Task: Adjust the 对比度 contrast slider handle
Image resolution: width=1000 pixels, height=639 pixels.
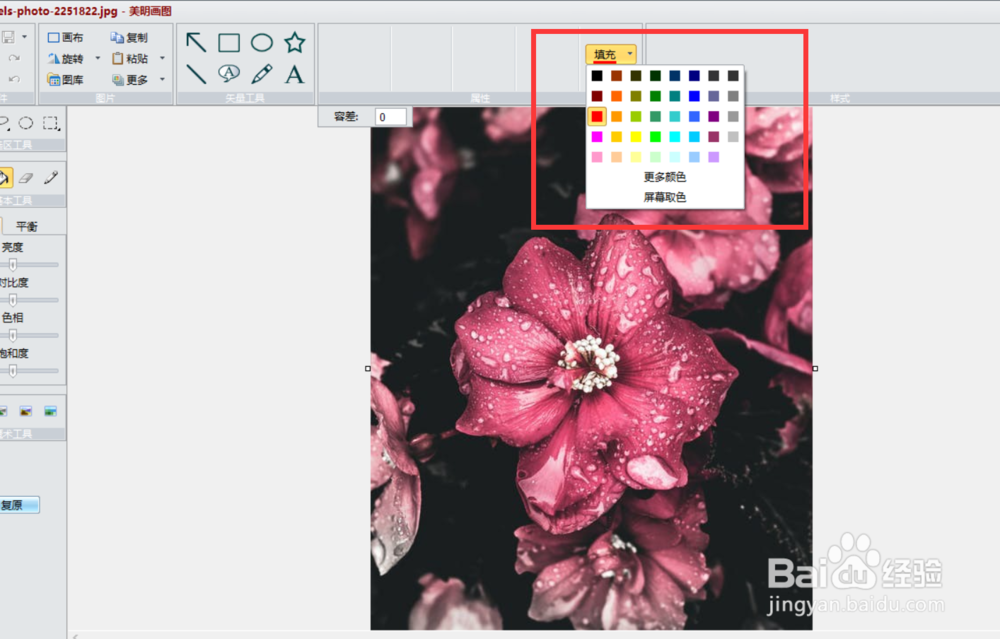Action: 13,300
